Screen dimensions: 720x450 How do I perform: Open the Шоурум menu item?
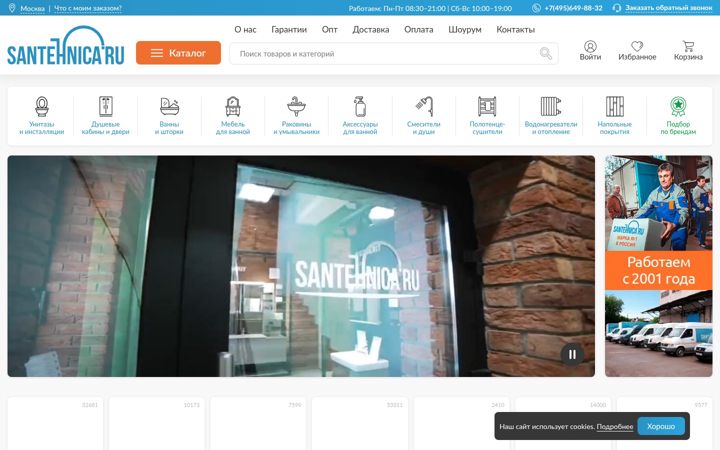point(465,29)
